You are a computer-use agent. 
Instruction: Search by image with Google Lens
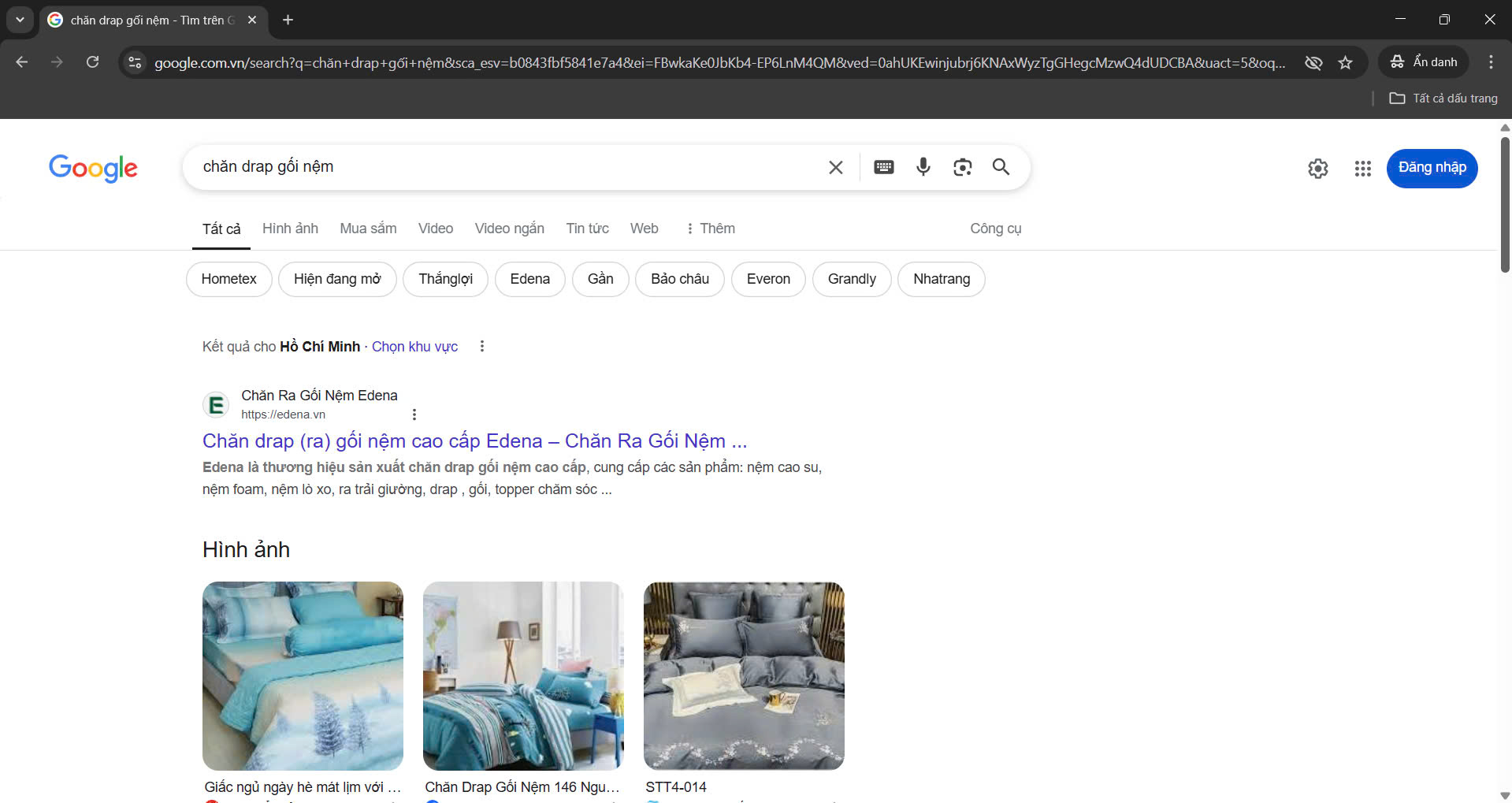tap(962, 167)
